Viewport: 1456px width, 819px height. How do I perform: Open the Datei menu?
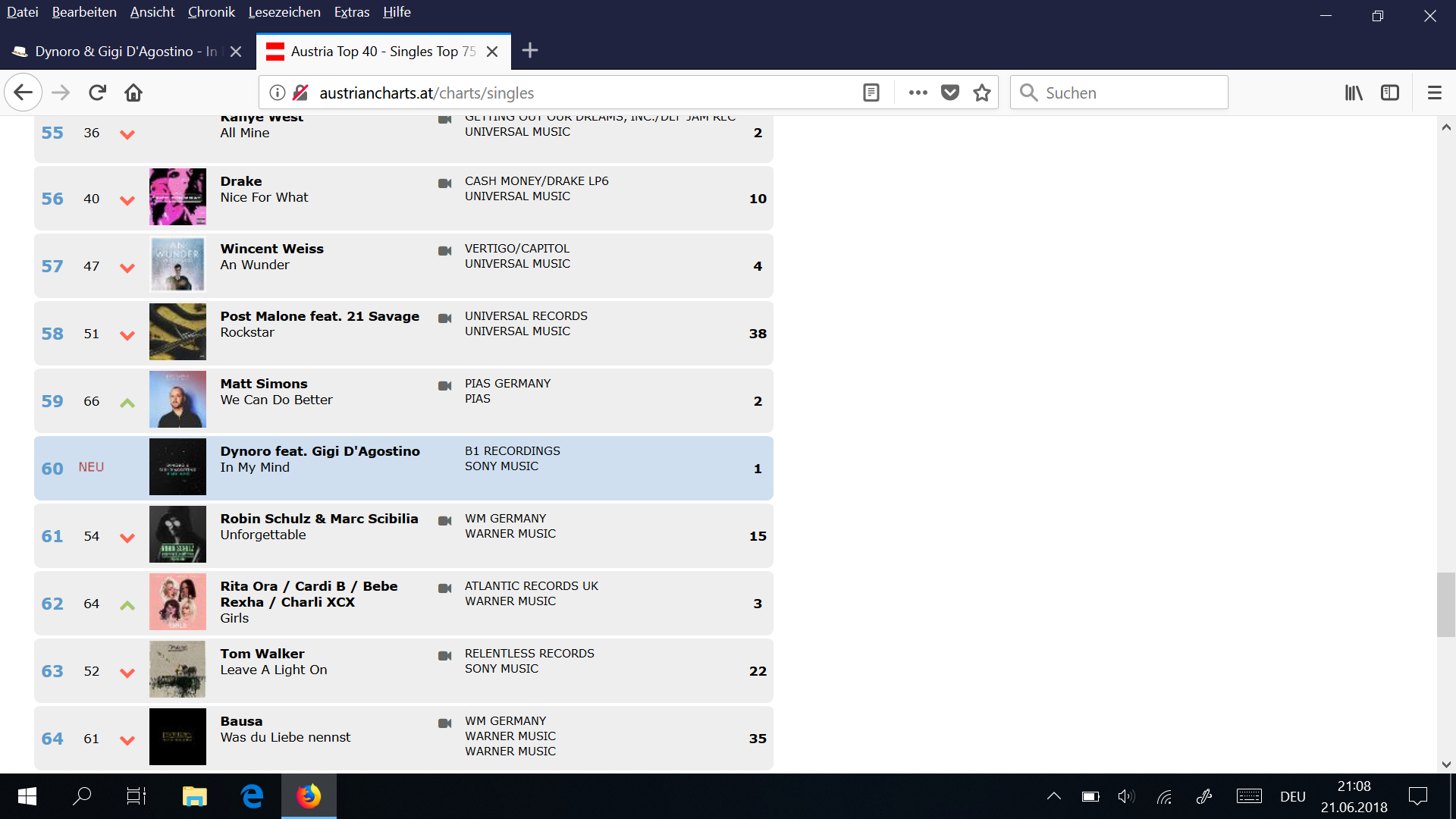coord(23,12)
